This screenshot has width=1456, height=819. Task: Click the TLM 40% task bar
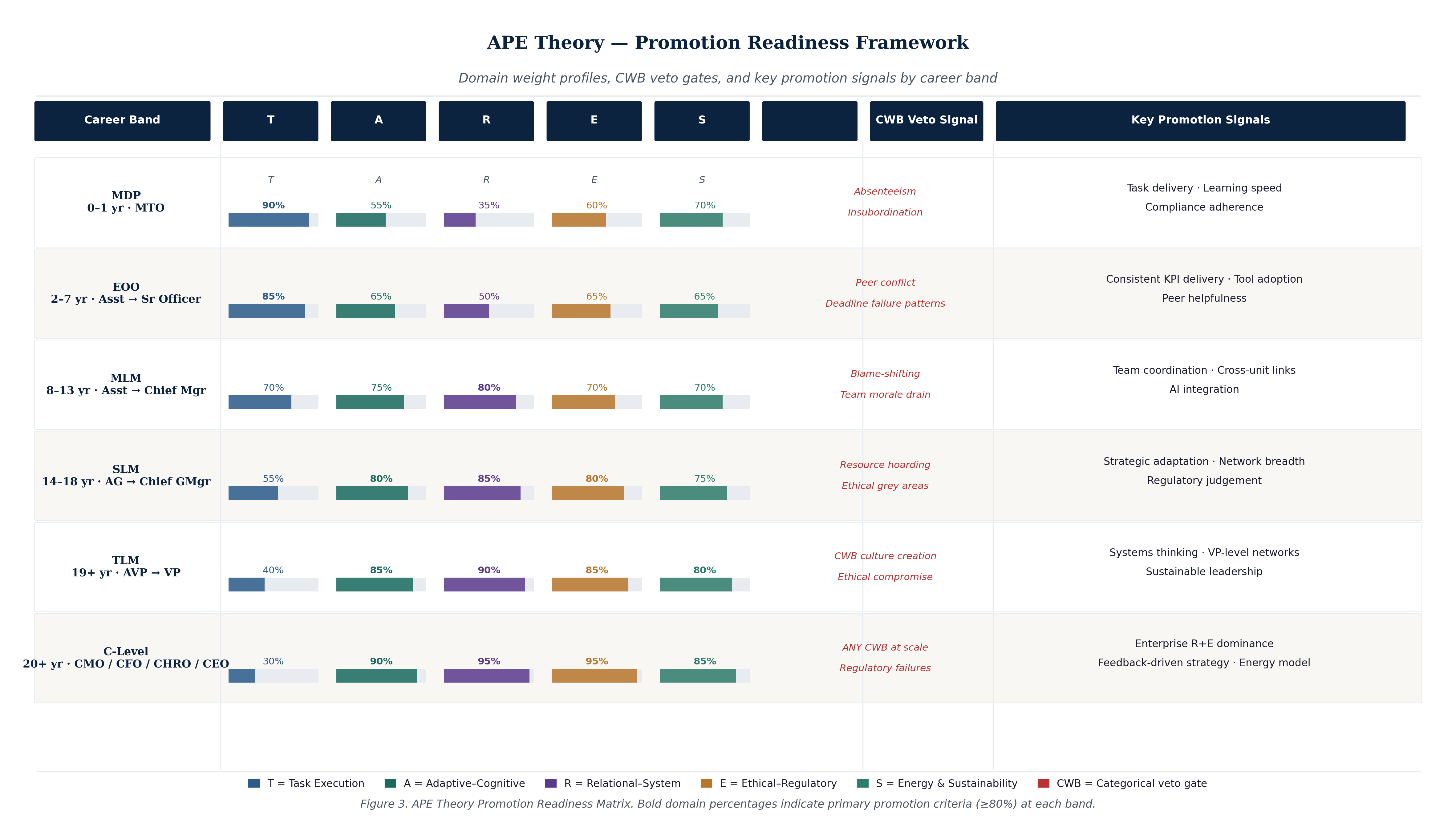[x=246, y=585]
